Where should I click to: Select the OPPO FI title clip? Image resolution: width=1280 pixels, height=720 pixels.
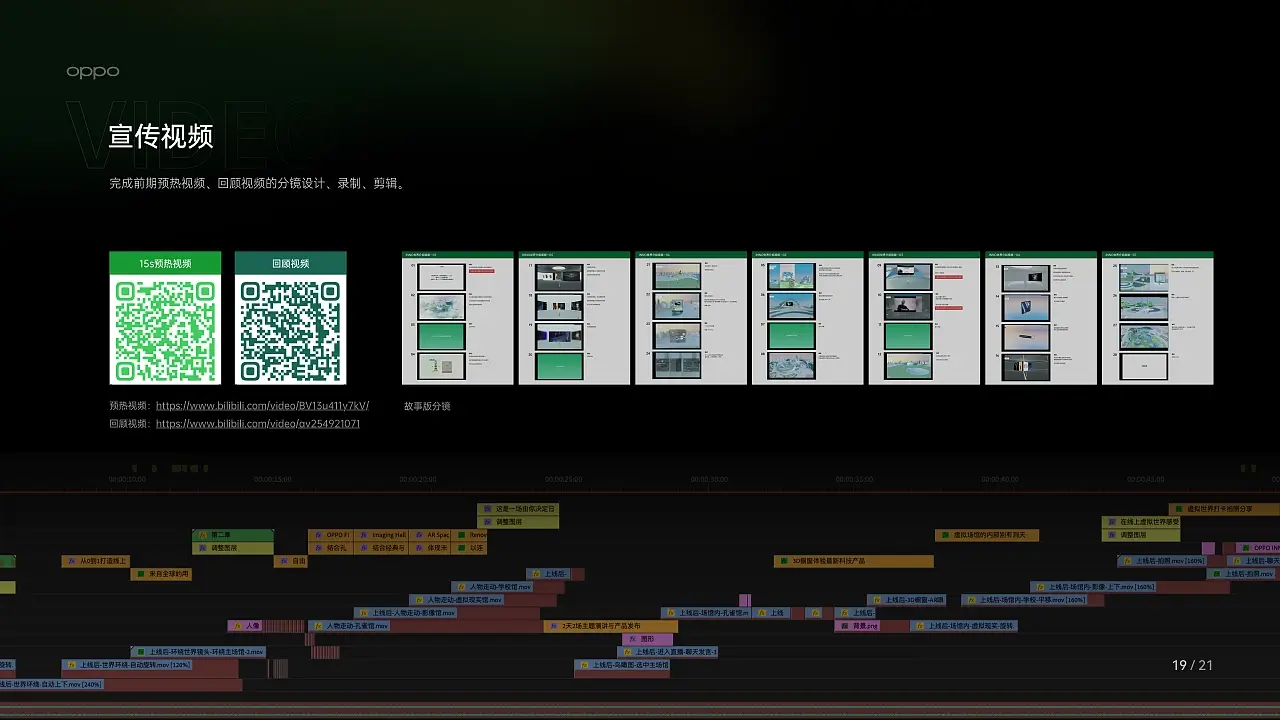[331, 535]
